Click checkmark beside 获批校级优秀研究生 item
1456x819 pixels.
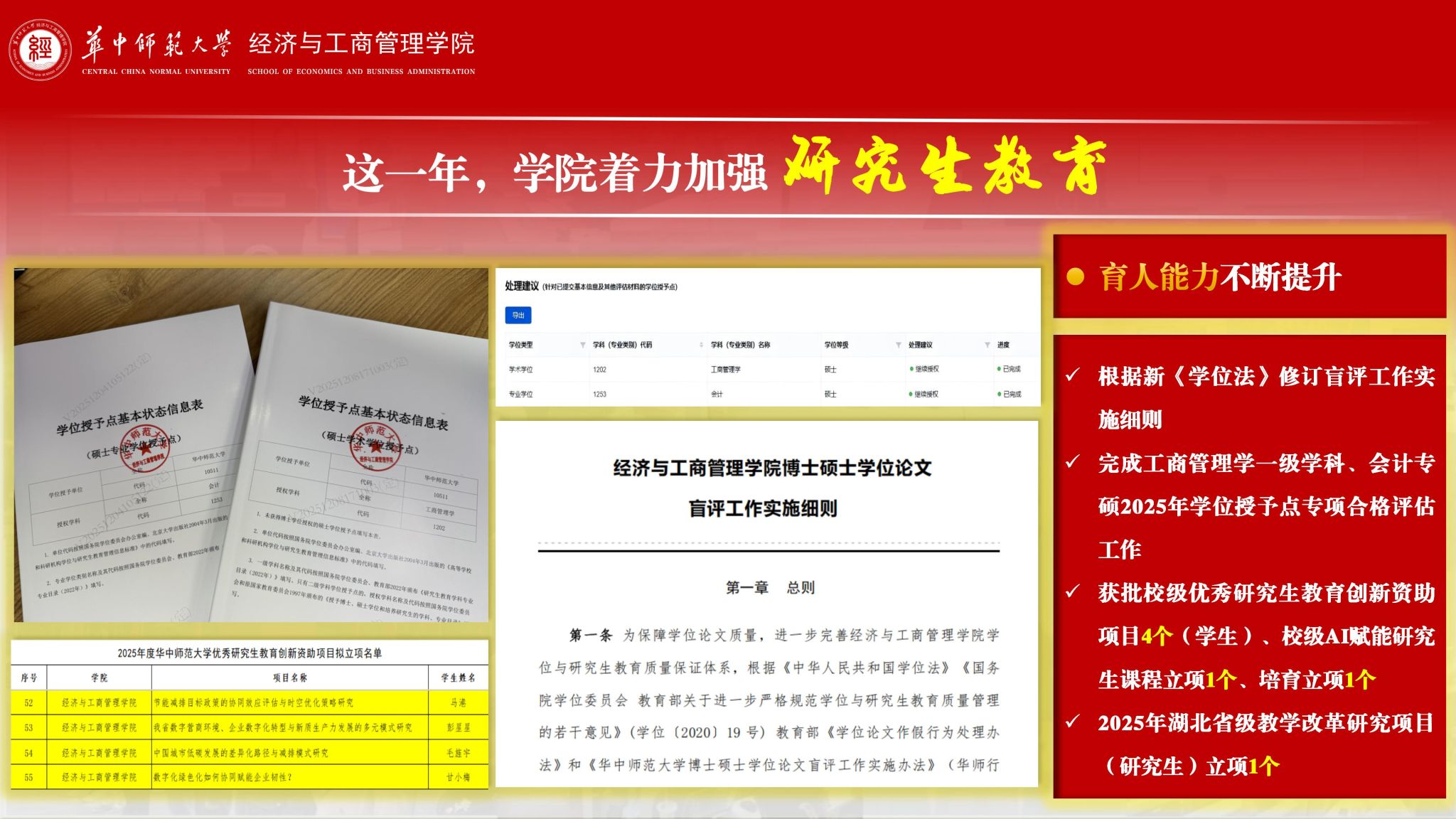click(x=1073, y=592)
